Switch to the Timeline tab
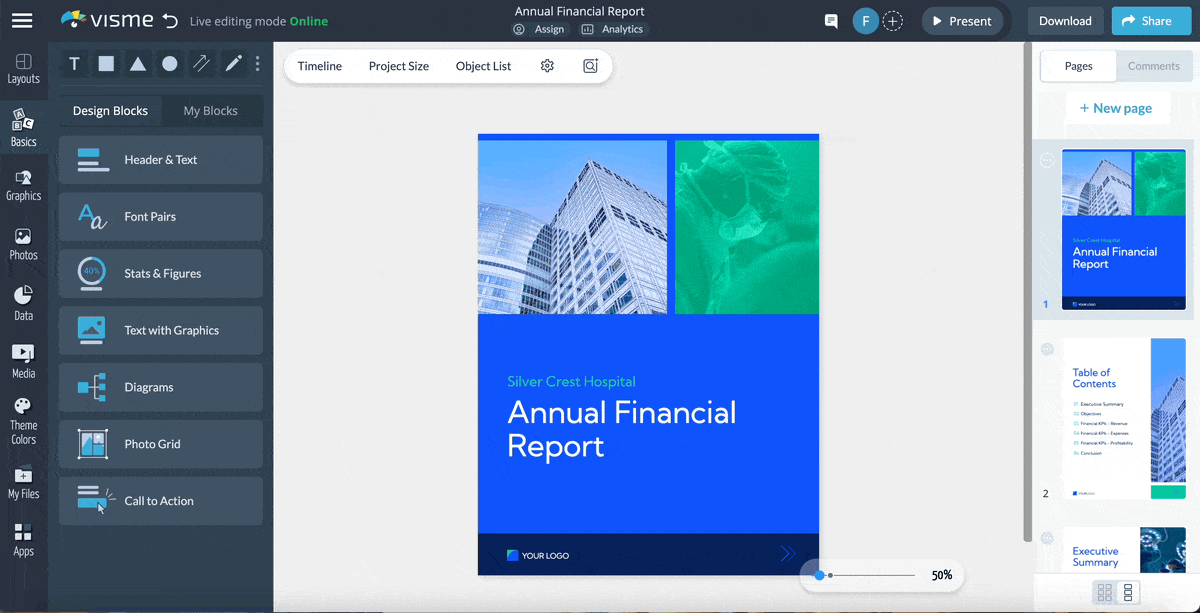This screenshot has width=1200, height=613. (319, 65)
